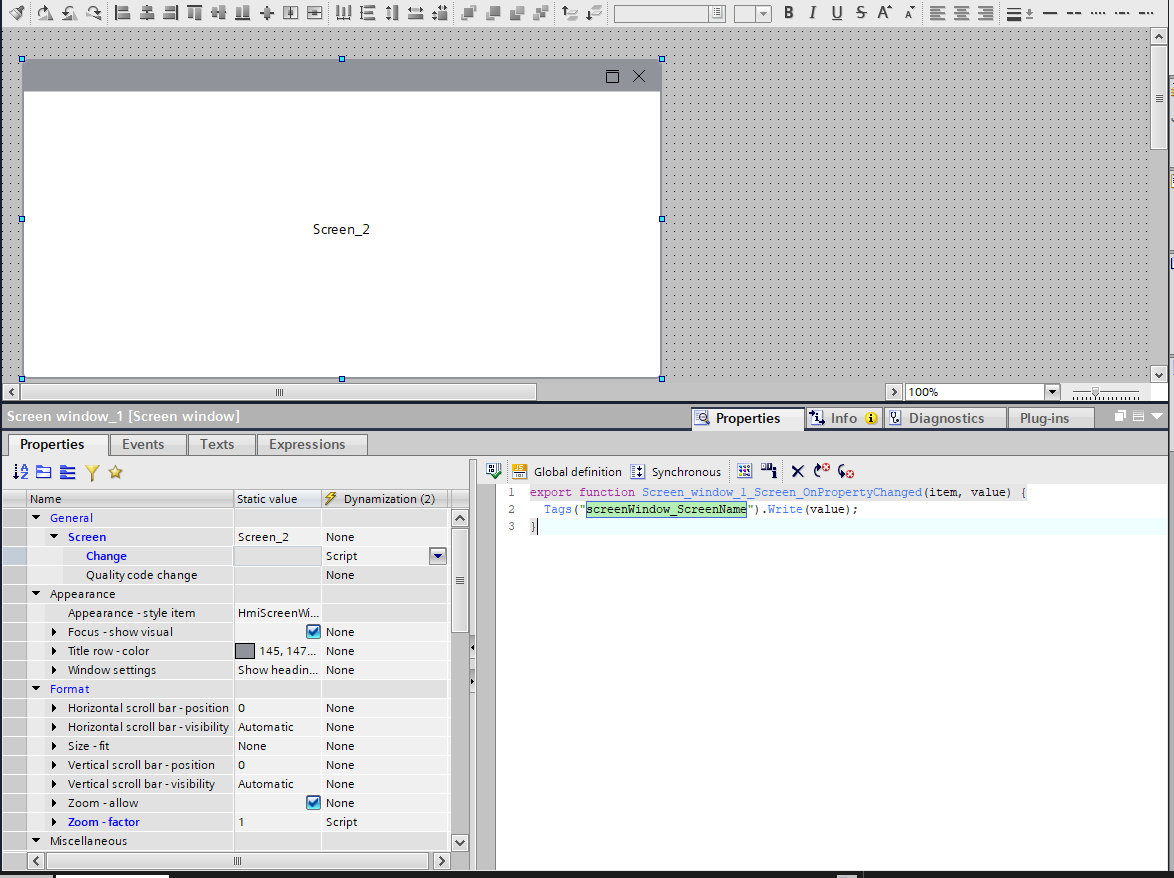Click the Bold formatting icon
Screen dimensions: 1174x878
click(x=788, y=13)
